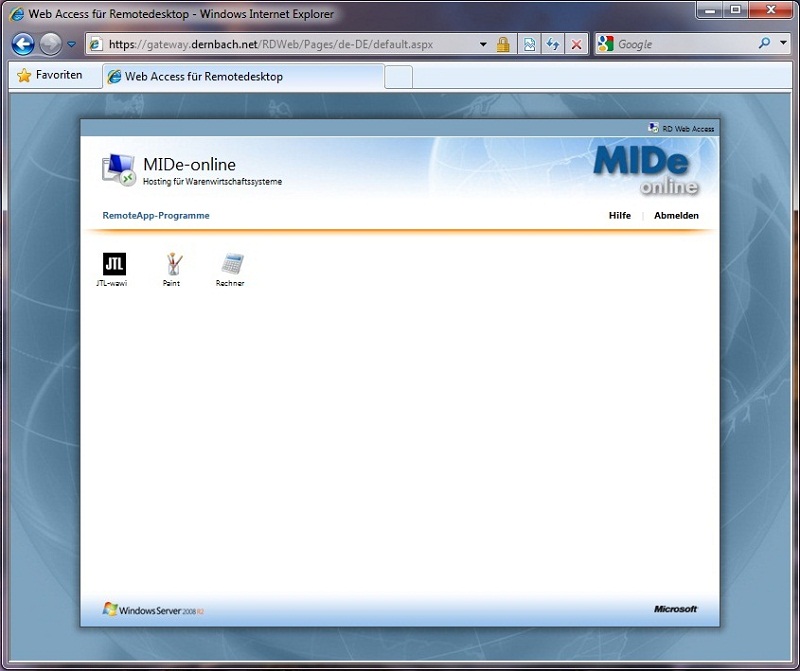
Task: Open Favoriten star button
Action: (x=50, y=75)
